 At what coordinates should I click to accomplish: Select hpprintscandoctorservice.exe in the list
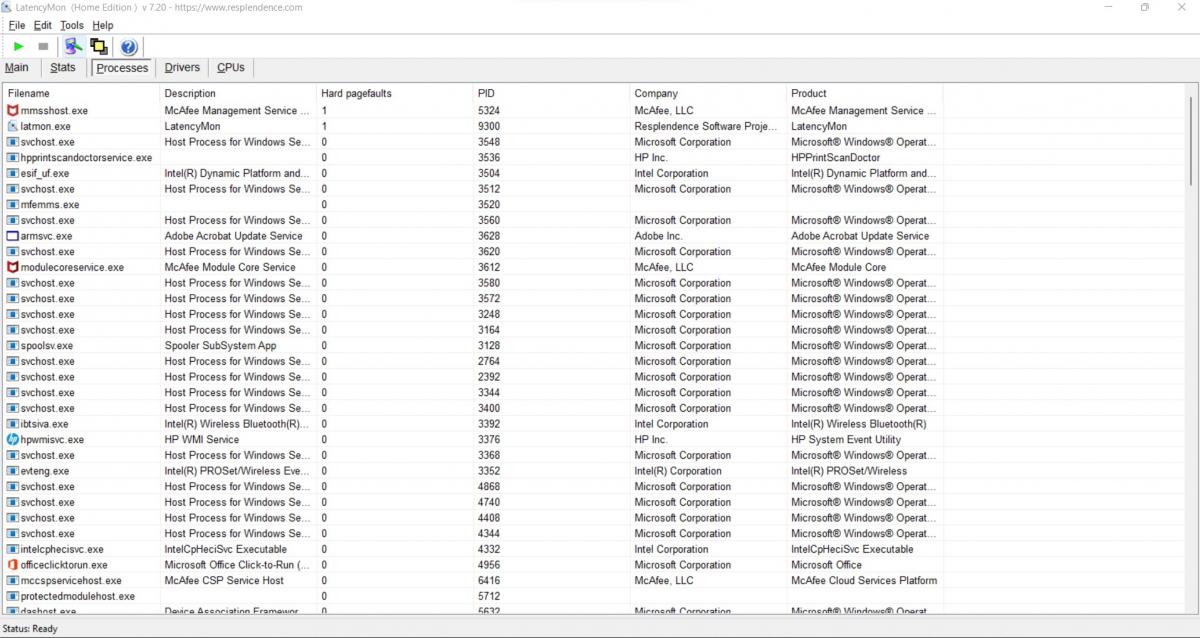pos(86,158)
